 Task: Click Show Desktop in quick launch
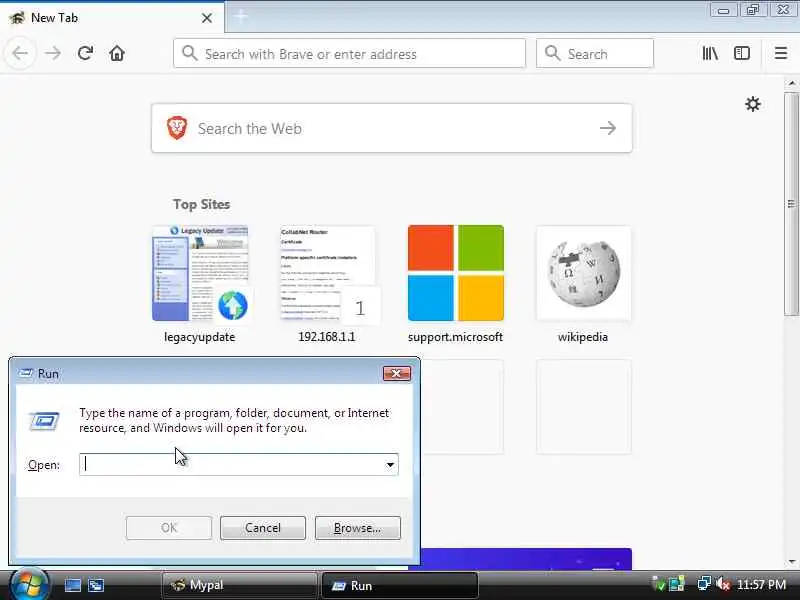pos(72,585)
